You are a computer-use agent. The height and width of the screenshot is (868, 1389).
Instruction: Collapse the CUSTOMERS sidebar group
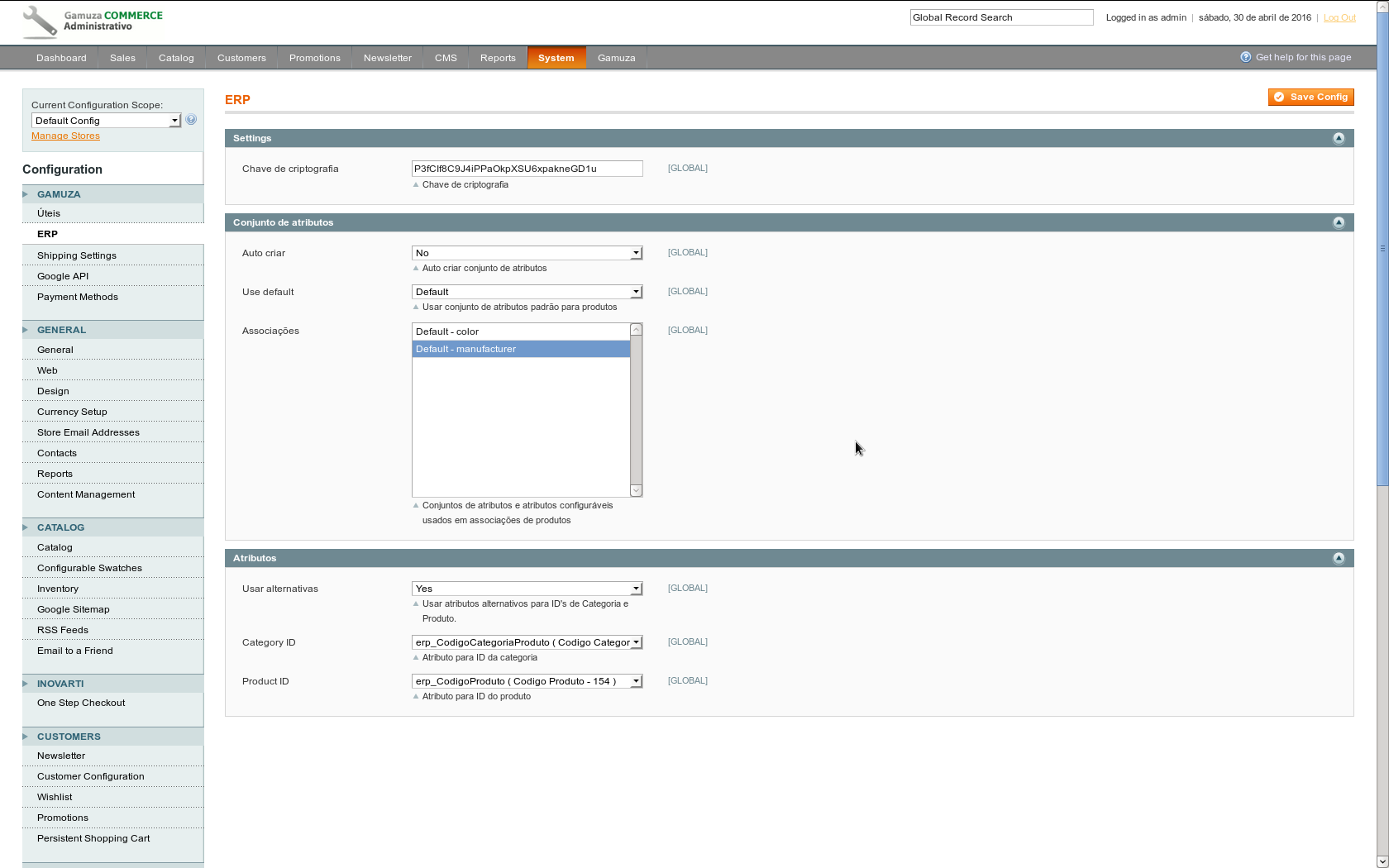(x=112, y=737)
